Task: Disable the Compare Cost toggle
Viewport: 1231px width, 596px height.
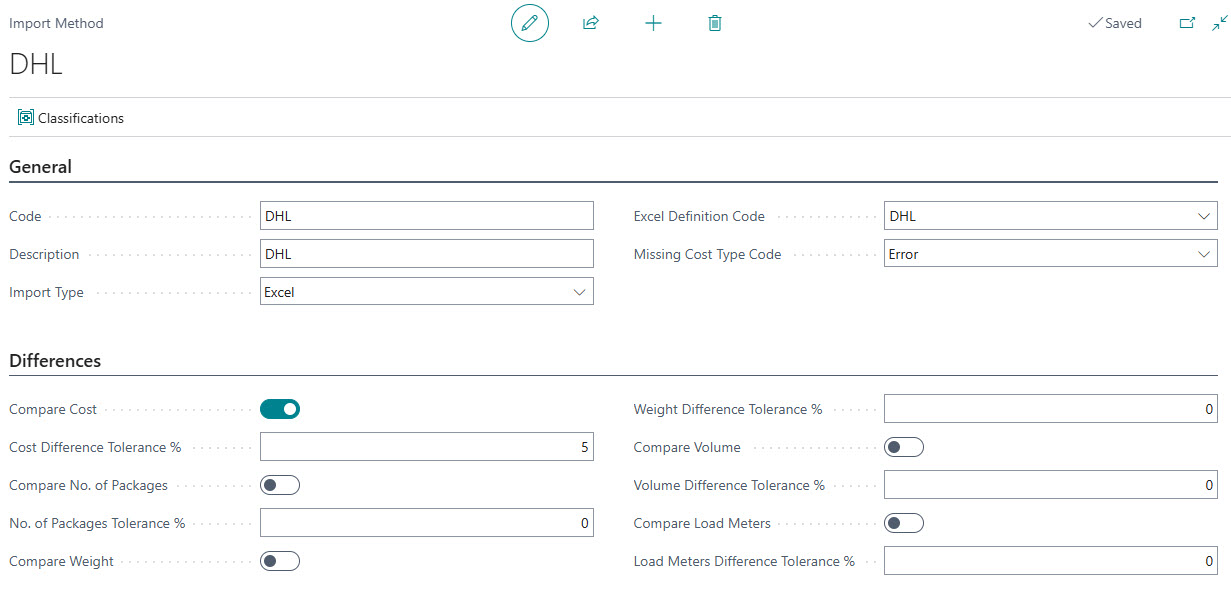Action: pyautogui.click(x=280, y=409)
